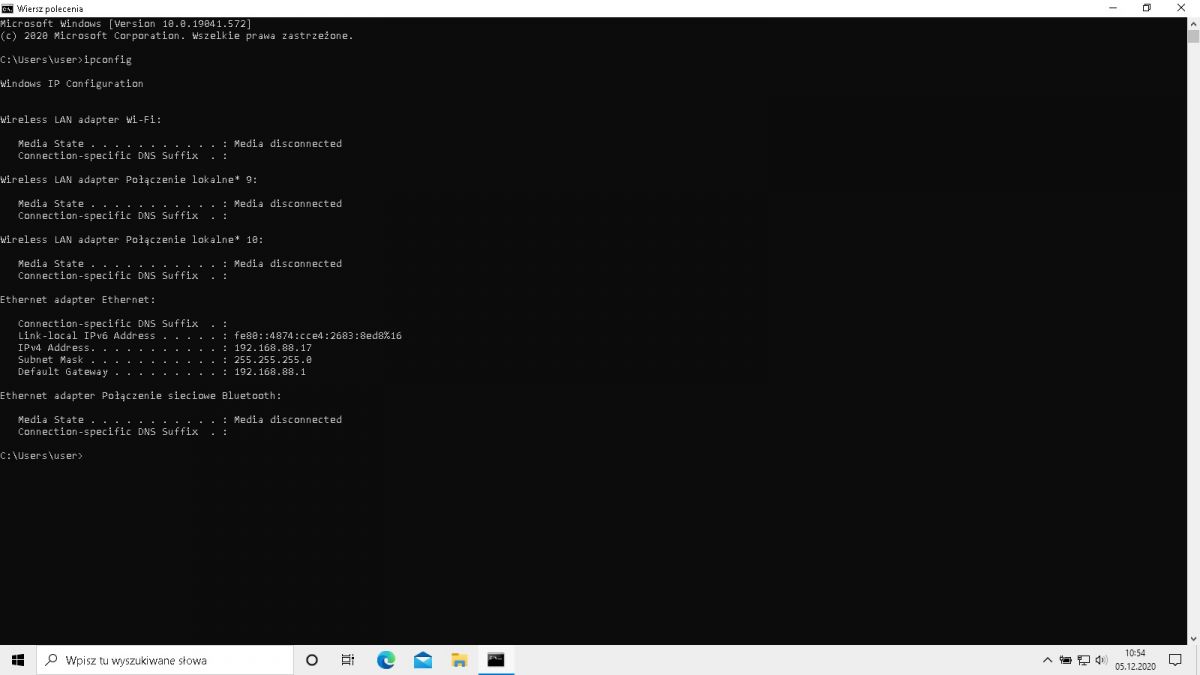Click the Command Prompt title bar icon
This screenshot has width=1200, height=675.
coord(8,7)
